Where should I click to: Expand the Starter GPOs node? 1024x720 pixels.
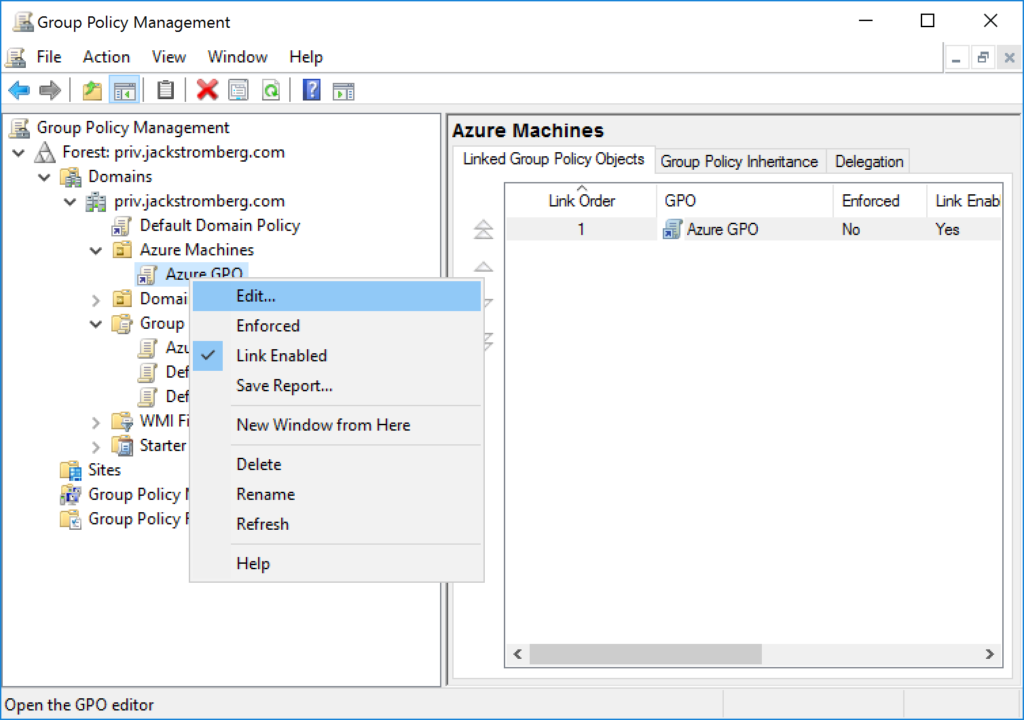[95, 445]
